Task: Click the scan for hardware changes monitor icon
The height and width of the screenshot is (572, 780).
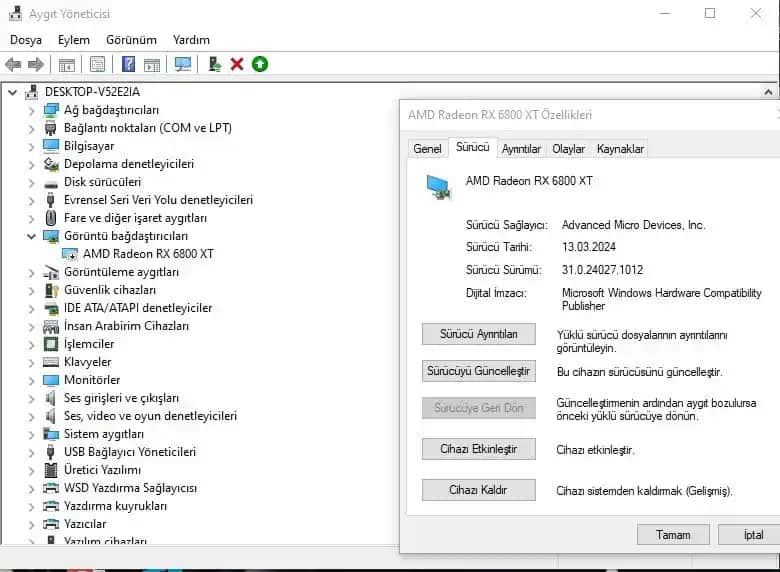Action: (183, 64)
